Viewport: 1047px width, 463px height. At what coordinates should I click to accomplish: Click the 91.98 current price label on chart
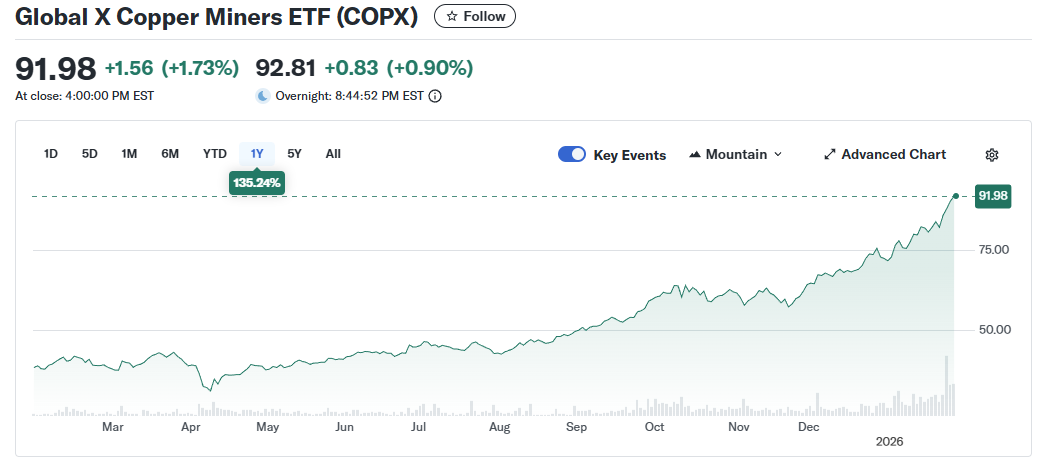pyautogui.click(x=993, y=196)
